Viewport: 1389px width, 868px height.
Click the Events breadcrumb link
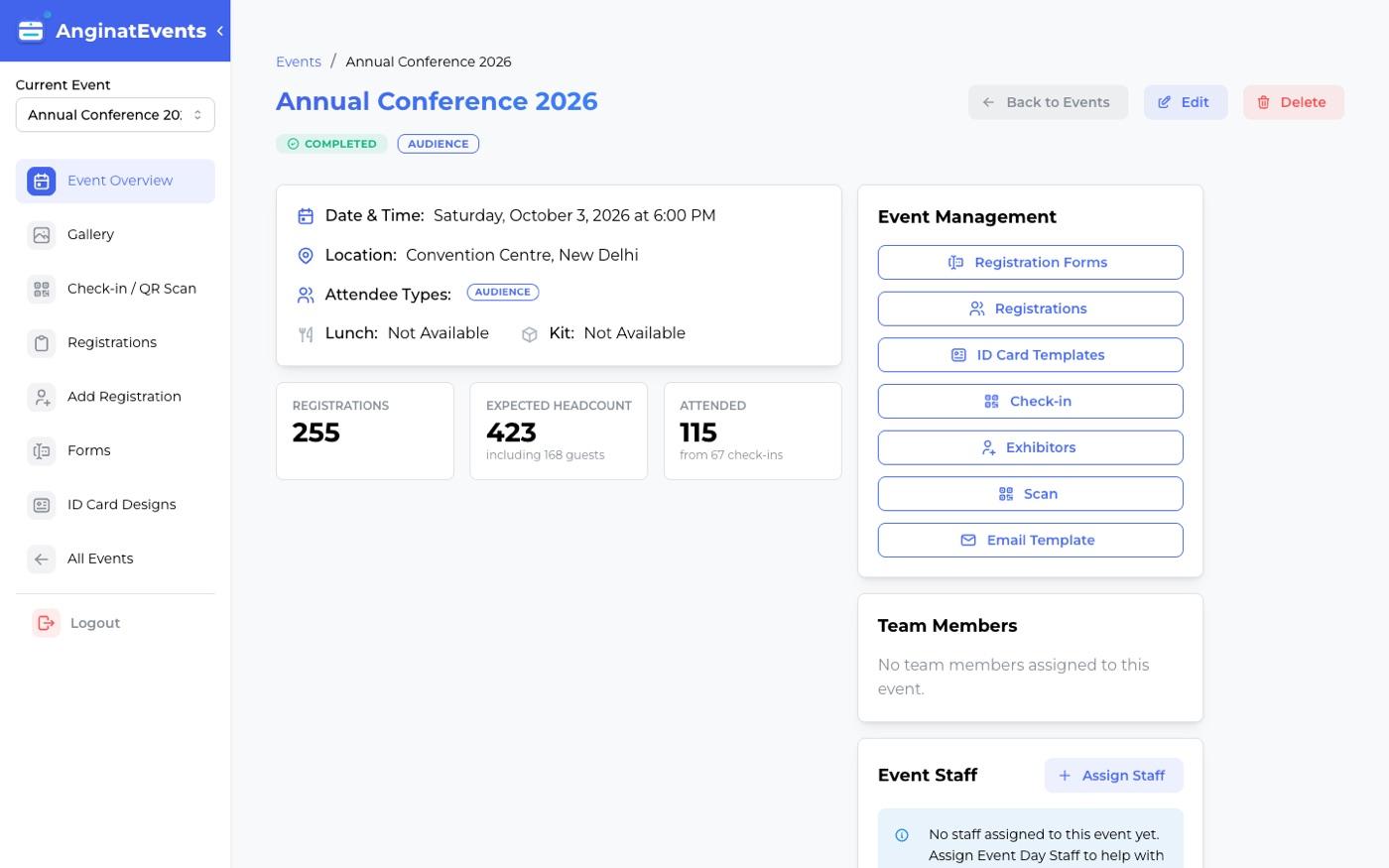(299, 62)
